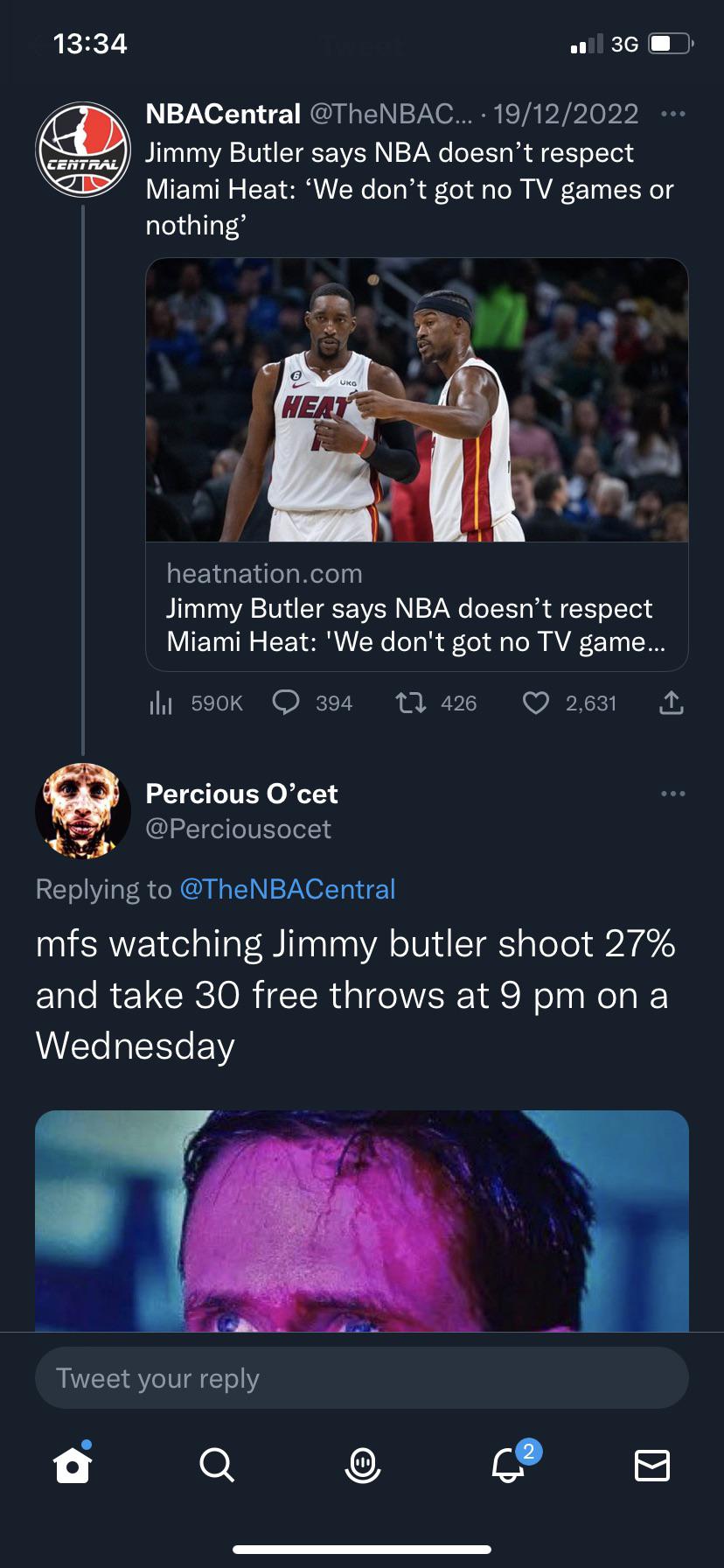Open more options on Percious O'cet reply
The image size is (724, 1568).
672,794
